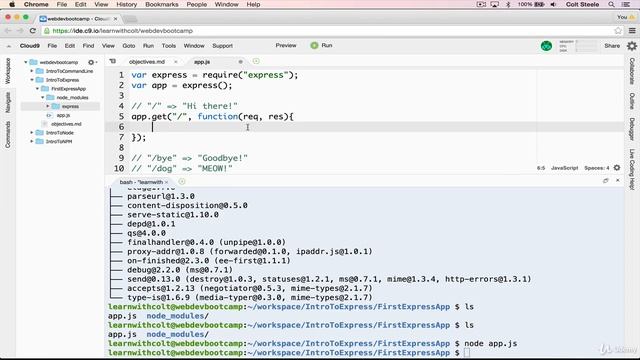Click the green user avatar icon
The width and height of the screenshot is (640, 360).
[x=546, y=46]
